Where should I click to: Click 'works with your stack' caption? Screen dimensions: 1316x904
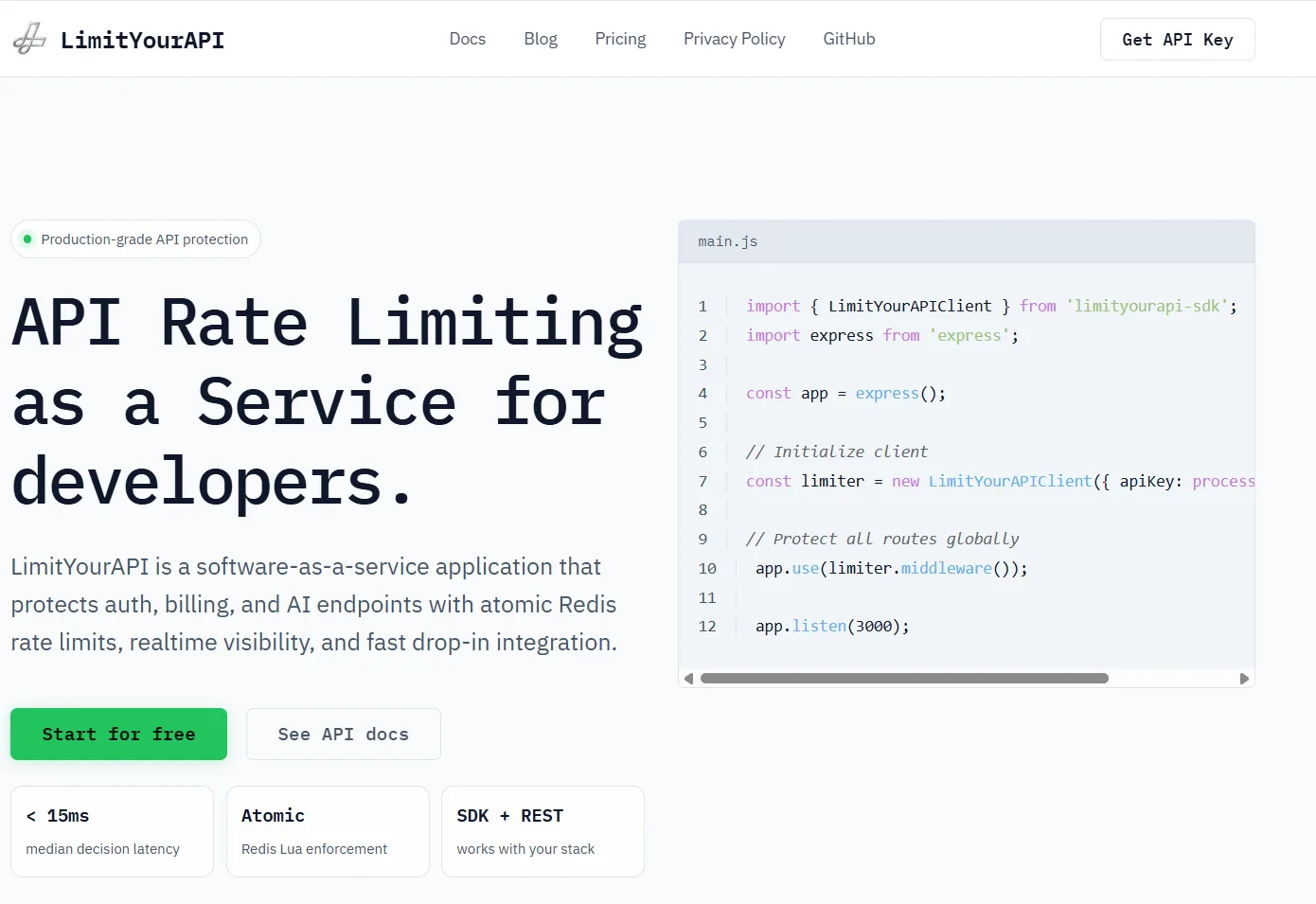coord(525,849)
